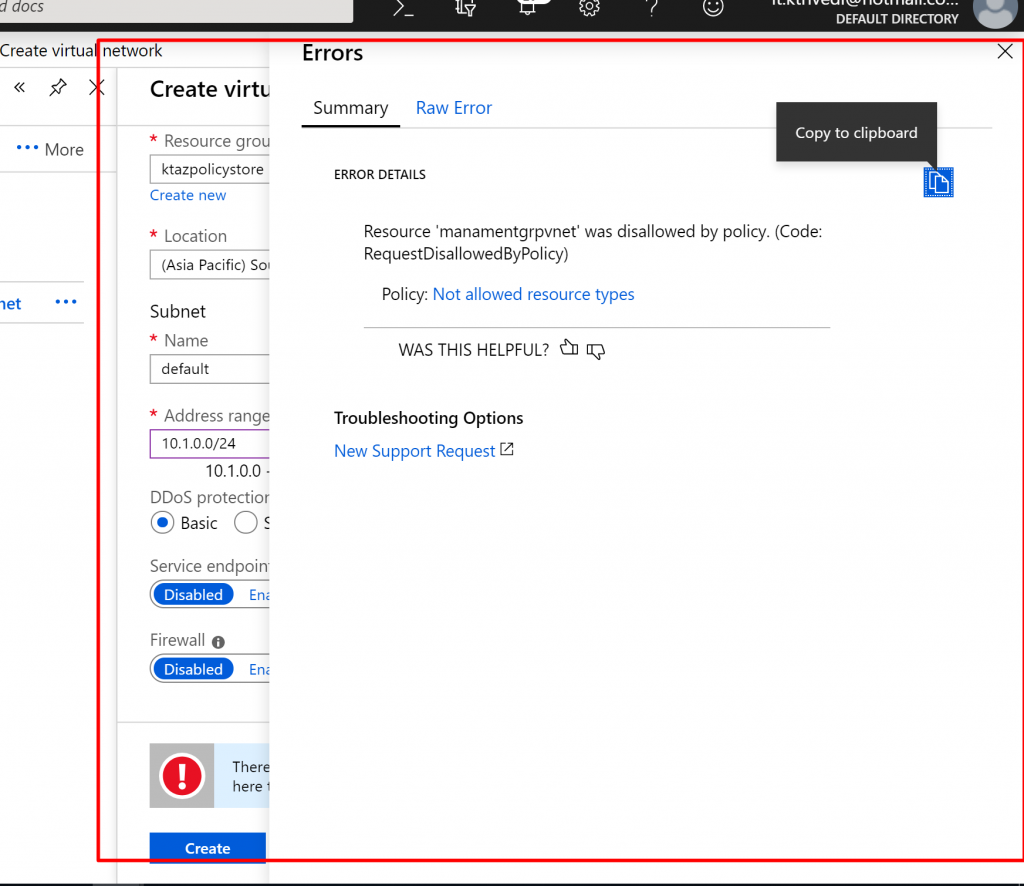Screen dimensions: 1024x886
Task: Open the notifications bell
Action: pos(527,8)
